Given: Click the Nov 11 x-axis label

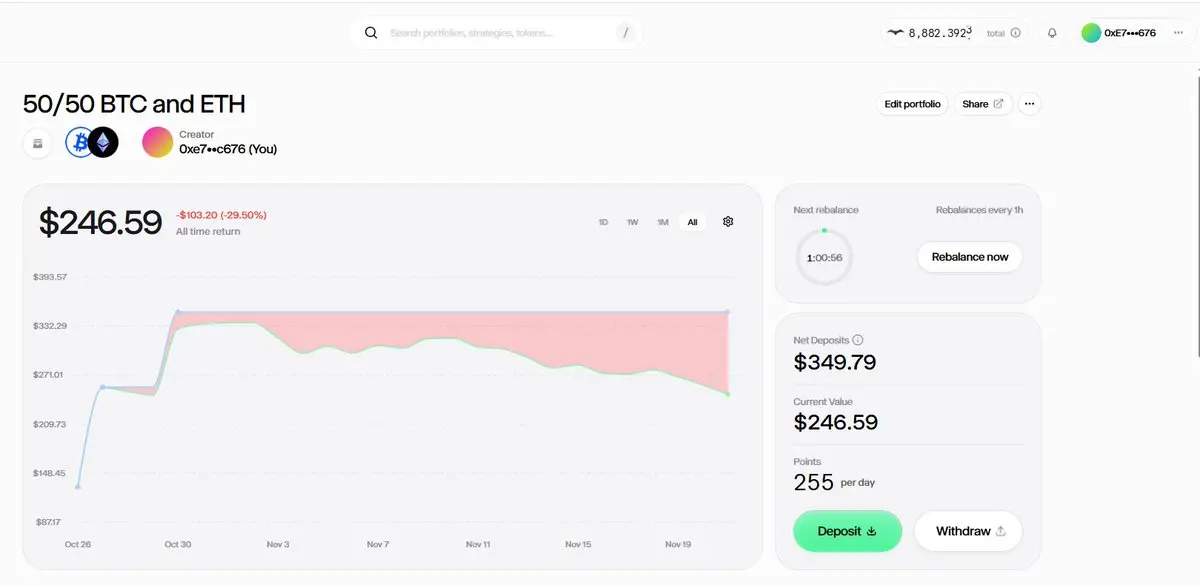Looking at the screenshot, I should point(478,545).
